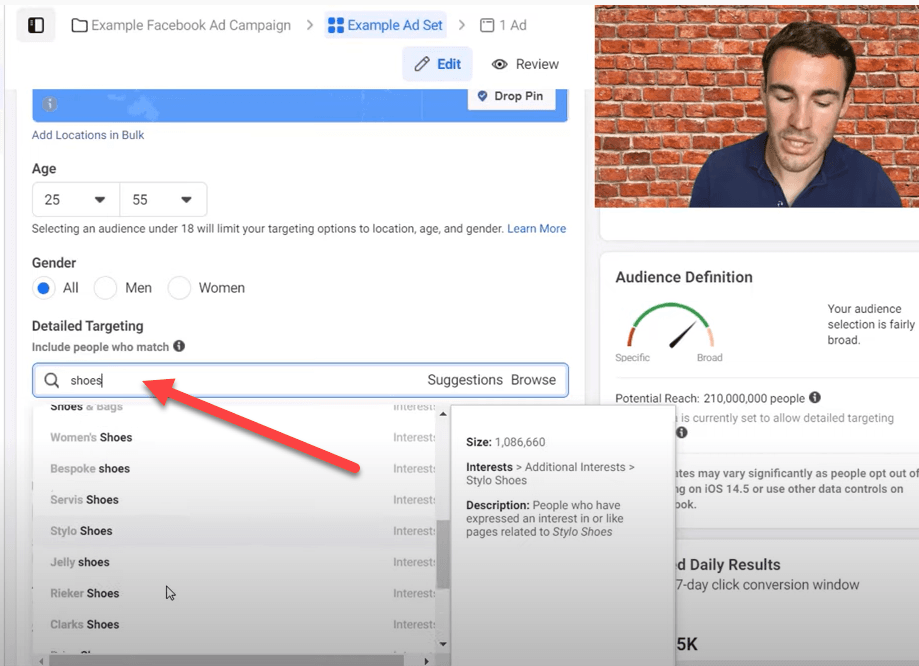919x666 pixels.
Task: Click the campaign folder icon
Action: (79, 25)
